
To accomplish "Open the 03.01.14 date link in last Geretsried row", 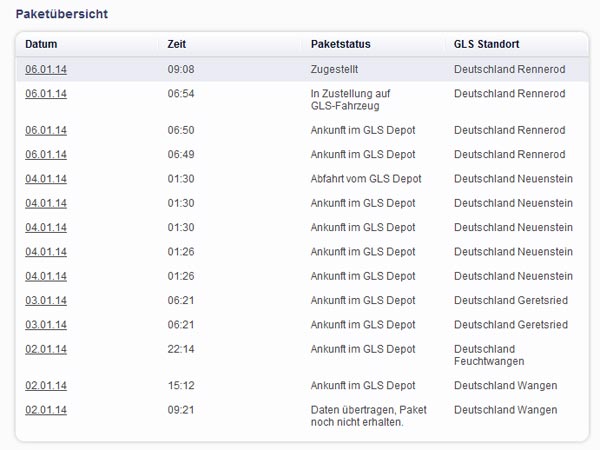I will click(46, 325).
